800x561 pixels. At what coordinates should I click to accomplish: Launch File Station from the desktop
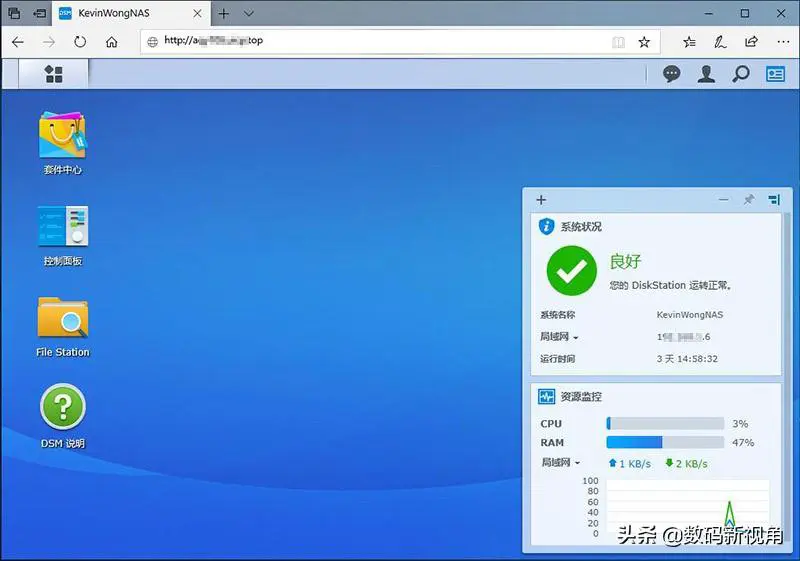62,318
